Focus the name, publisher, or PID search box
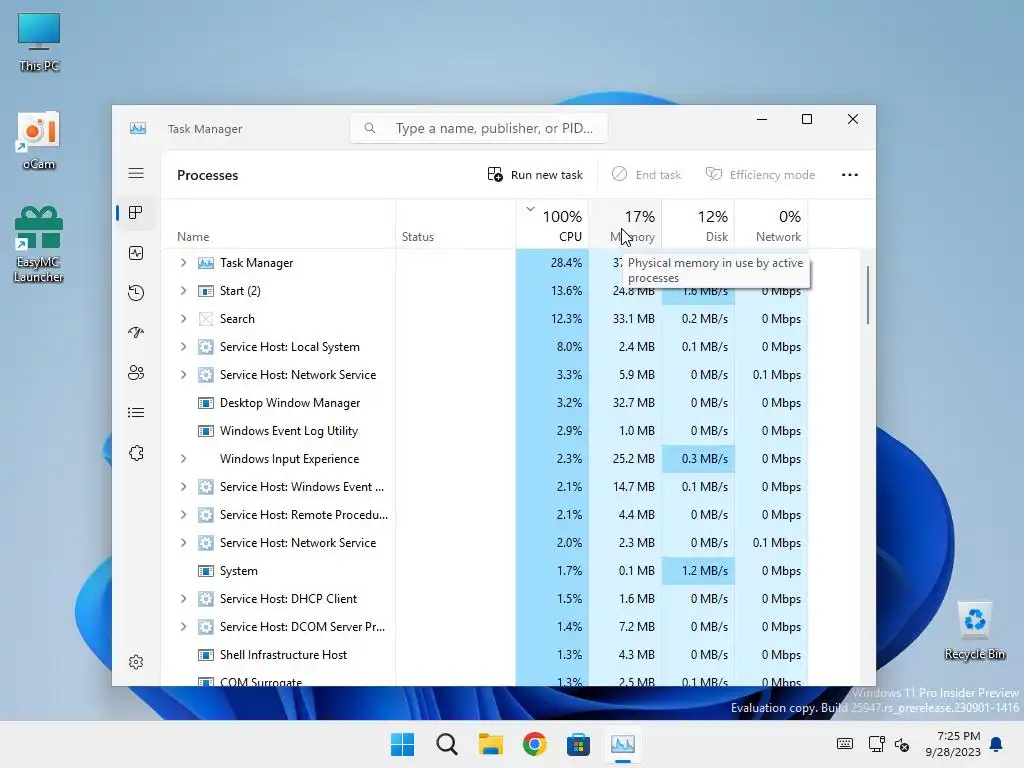 point(479,128)
